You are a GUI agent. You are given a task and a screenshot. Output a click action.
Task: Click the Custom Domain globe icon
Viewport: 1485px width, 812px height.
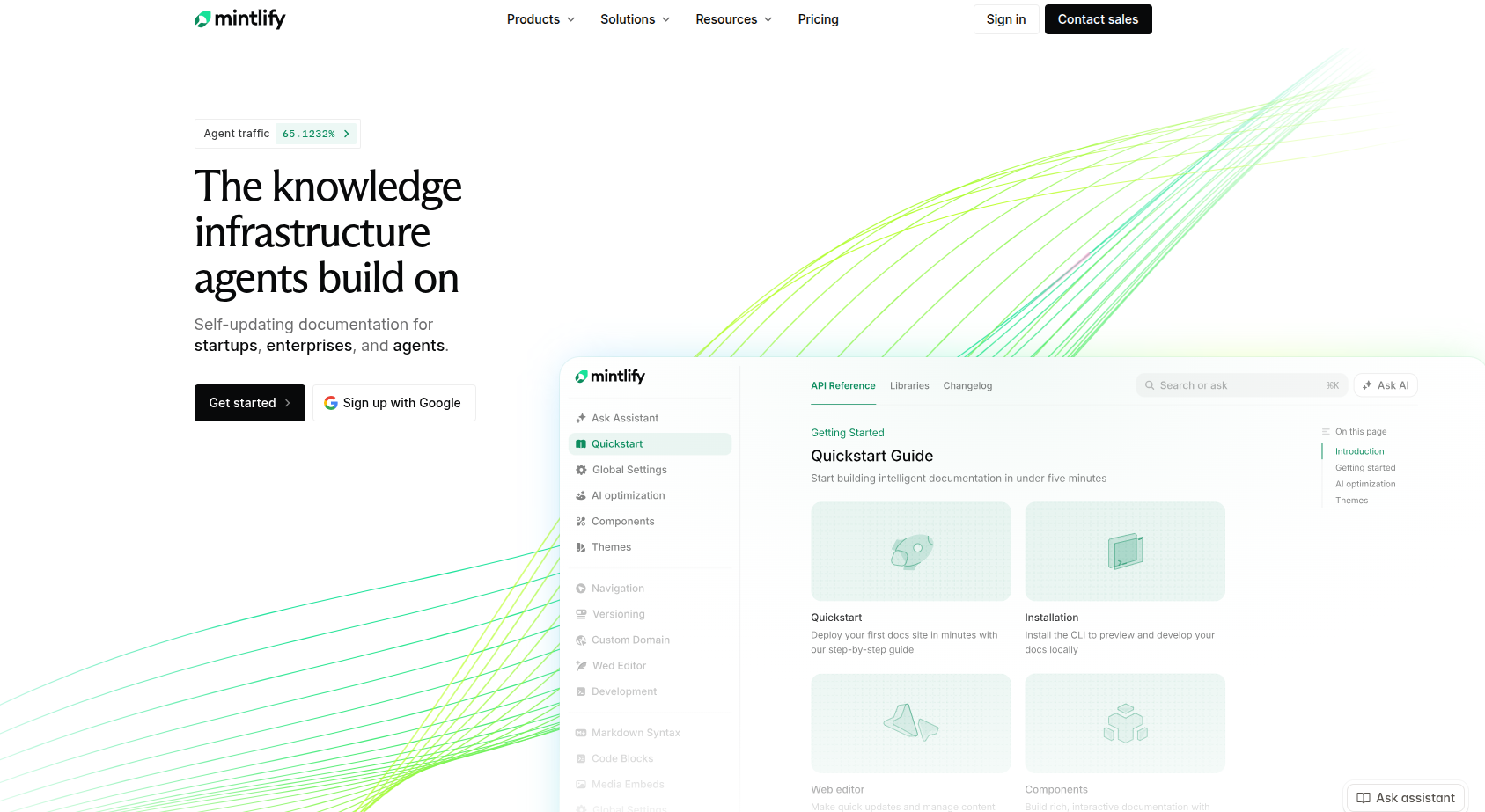(581, 640)
